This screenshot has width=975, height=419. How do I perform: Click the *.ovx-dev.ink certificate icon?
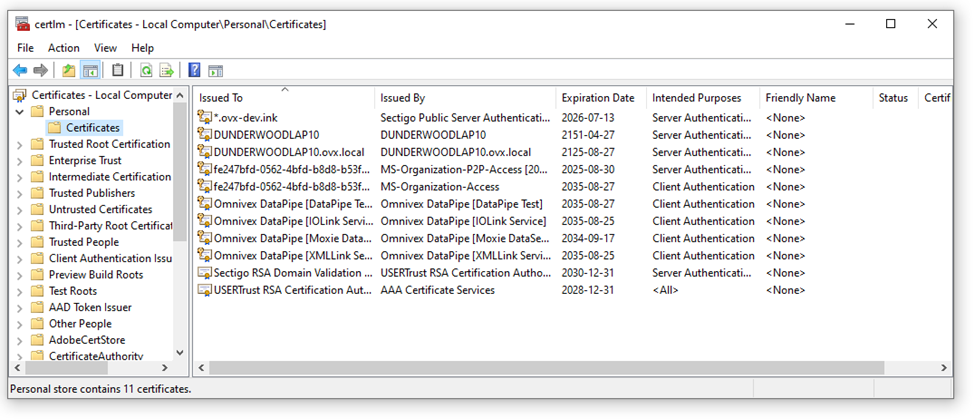tap(205, 118)
